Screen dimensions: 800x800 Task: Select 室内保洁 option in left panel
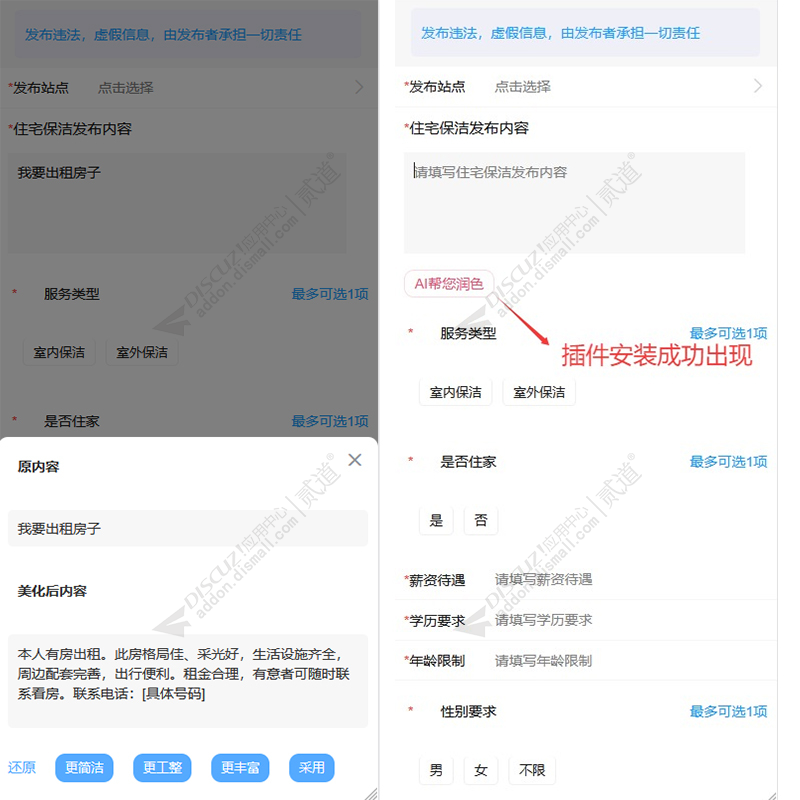(x=59, y=352)
